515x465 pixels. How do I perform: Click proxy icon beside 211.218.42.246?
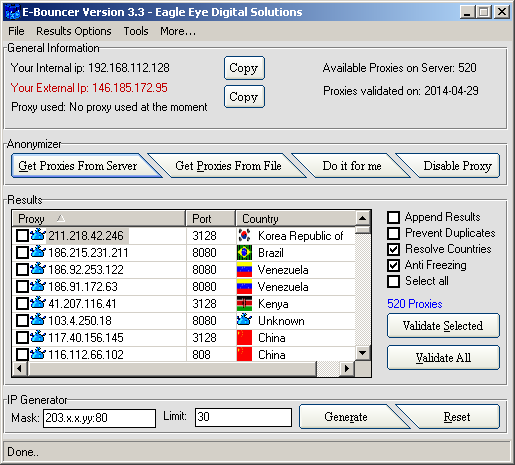pos(37,235)
